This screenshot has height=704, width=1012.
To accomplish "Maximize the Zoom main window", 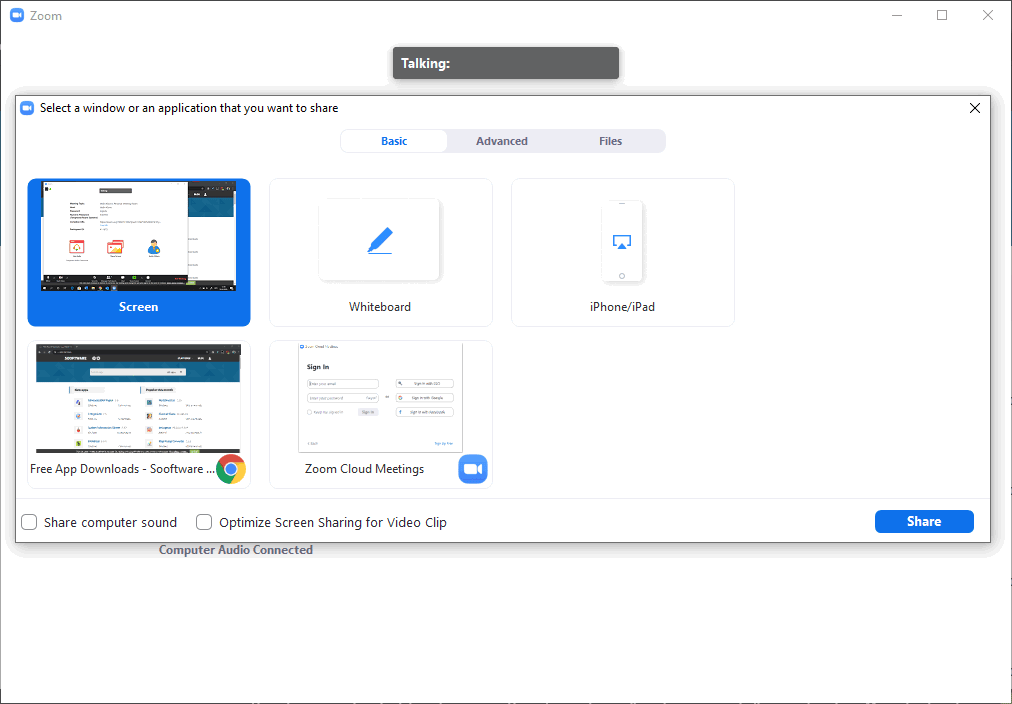I will [942, 15].
